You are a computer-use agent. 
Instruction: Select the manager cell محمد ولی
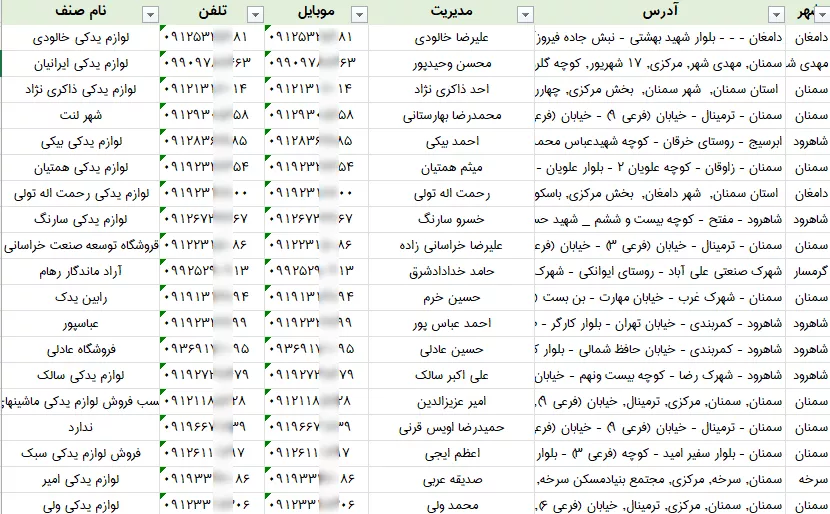click(x=452, y=504)
